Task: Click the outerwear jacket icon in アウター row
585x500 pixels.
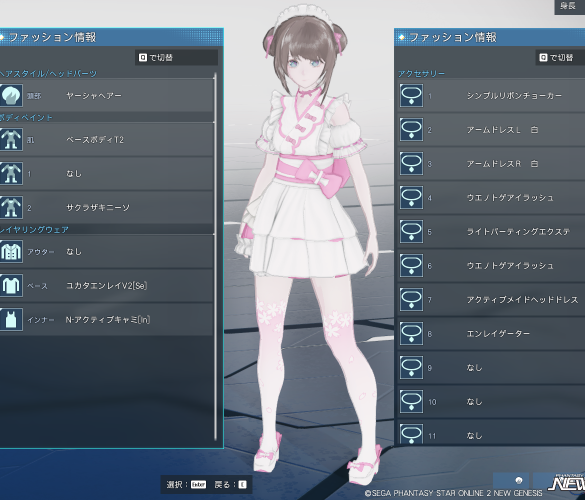Action: pos(11,251)
